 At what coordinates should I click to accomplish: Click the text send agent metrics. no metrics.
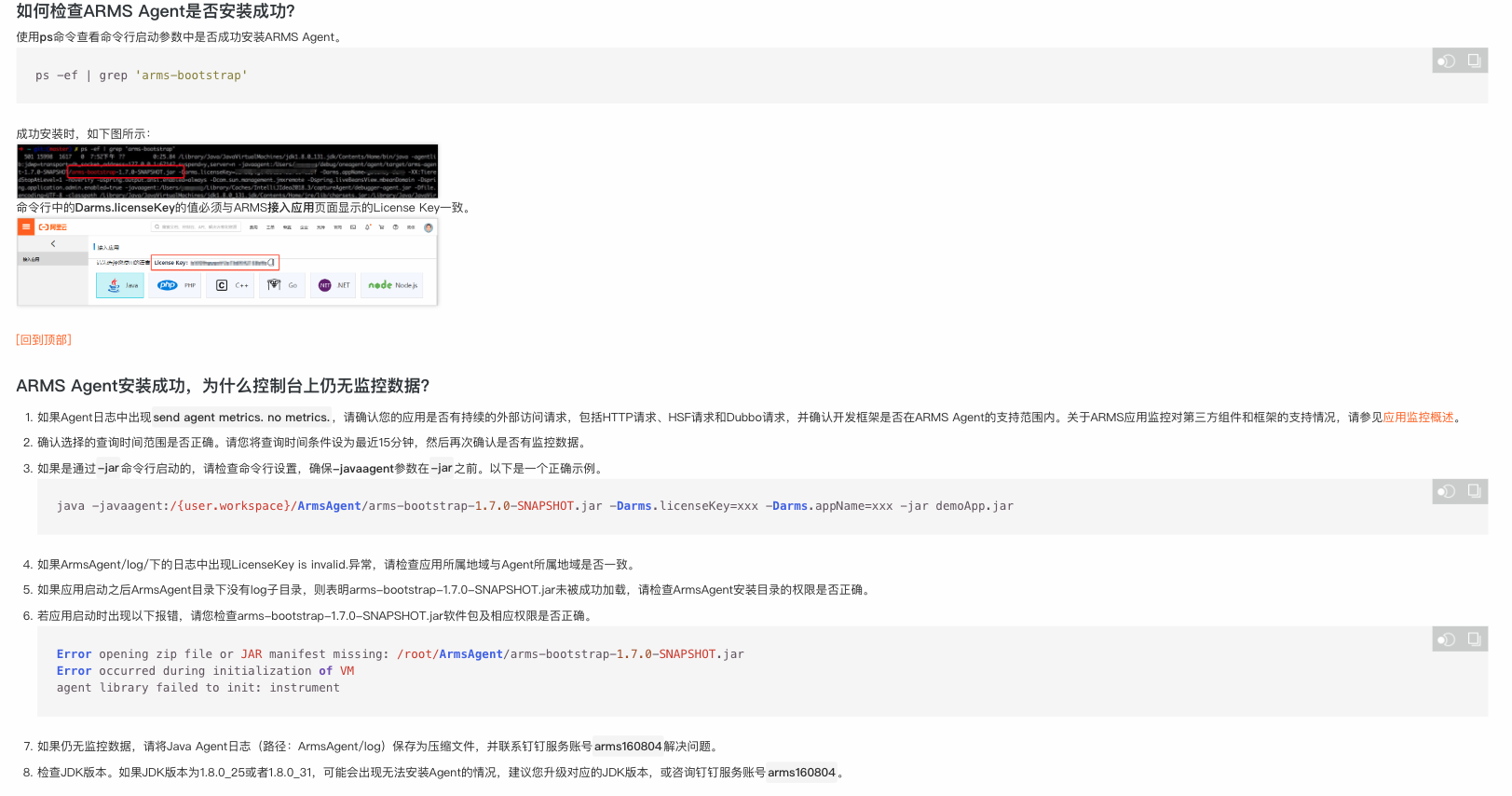coord(241,418)
